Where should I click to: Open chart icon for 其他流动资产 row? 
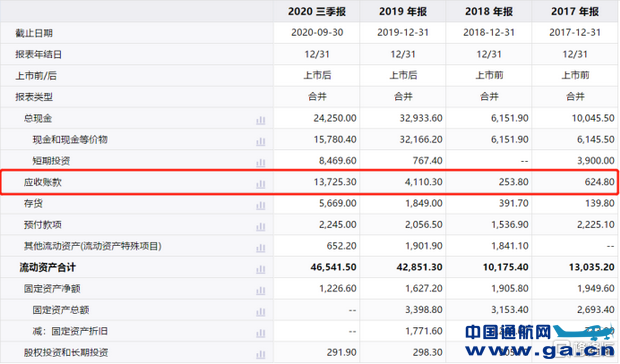261,247
